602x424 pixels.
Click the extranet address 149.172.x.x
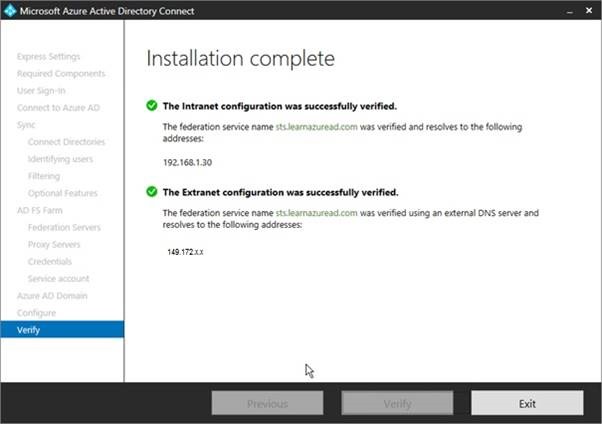click(185, 252)
